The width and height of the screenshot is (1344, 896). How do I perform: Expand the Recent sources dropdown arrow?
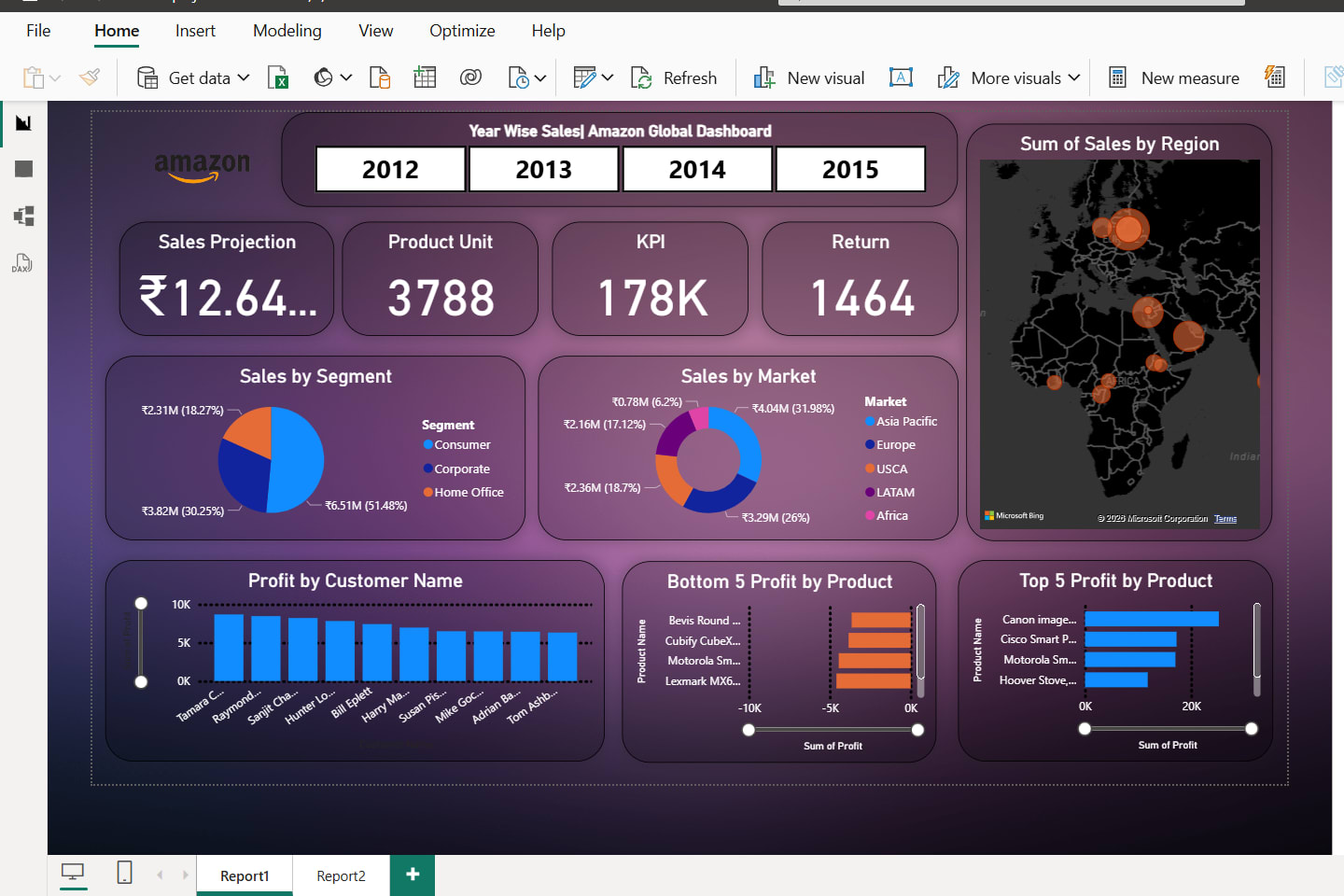540,78
